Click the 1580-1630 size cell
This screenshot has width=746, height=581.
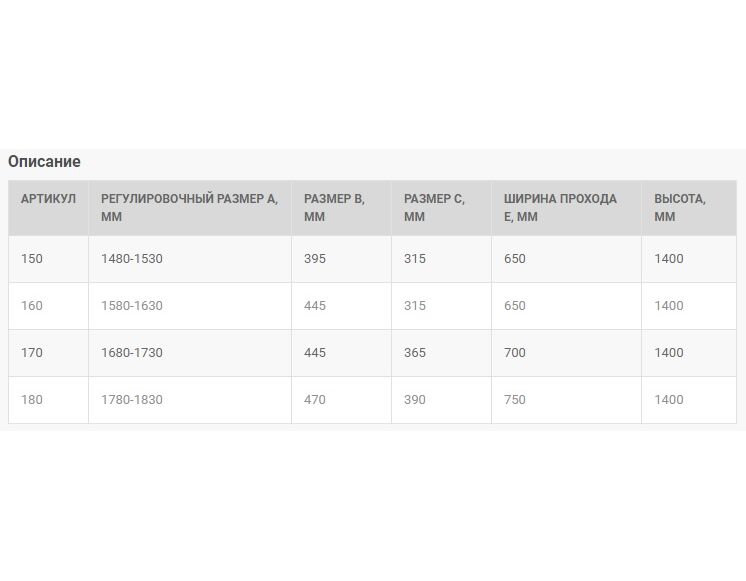click(x=190, y=306)
